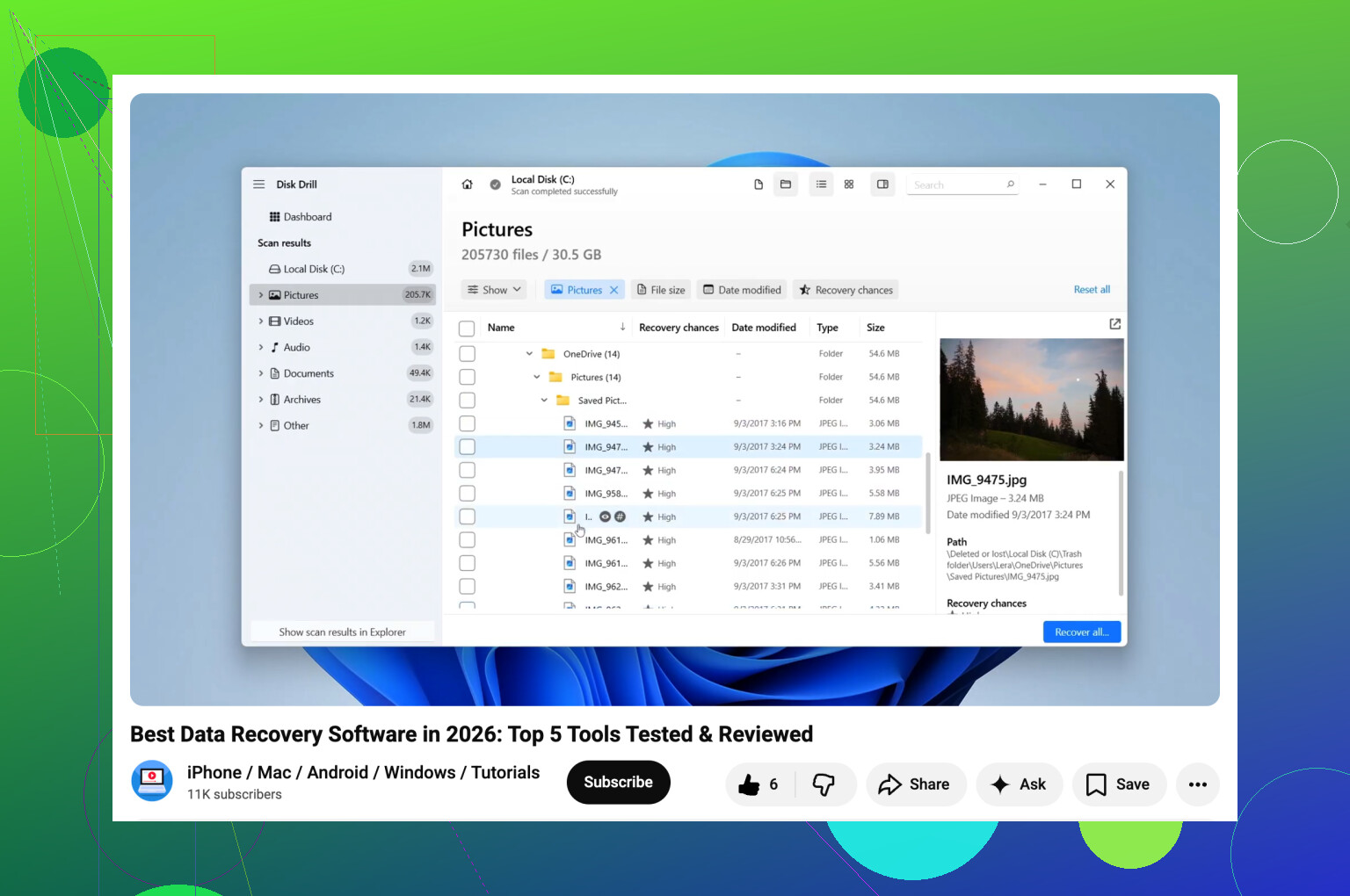Click Recover all button
Viewport: 1350px width, 896px height.
point(1082,632)
